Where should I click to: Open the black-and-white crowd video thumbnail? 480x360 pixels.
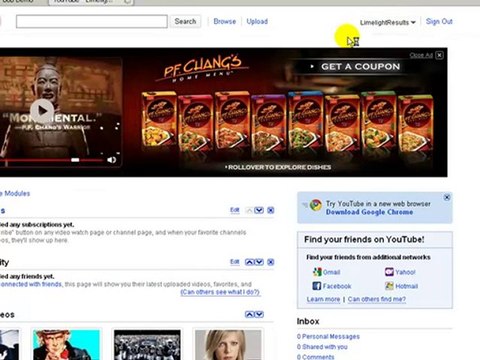(147, 345)
